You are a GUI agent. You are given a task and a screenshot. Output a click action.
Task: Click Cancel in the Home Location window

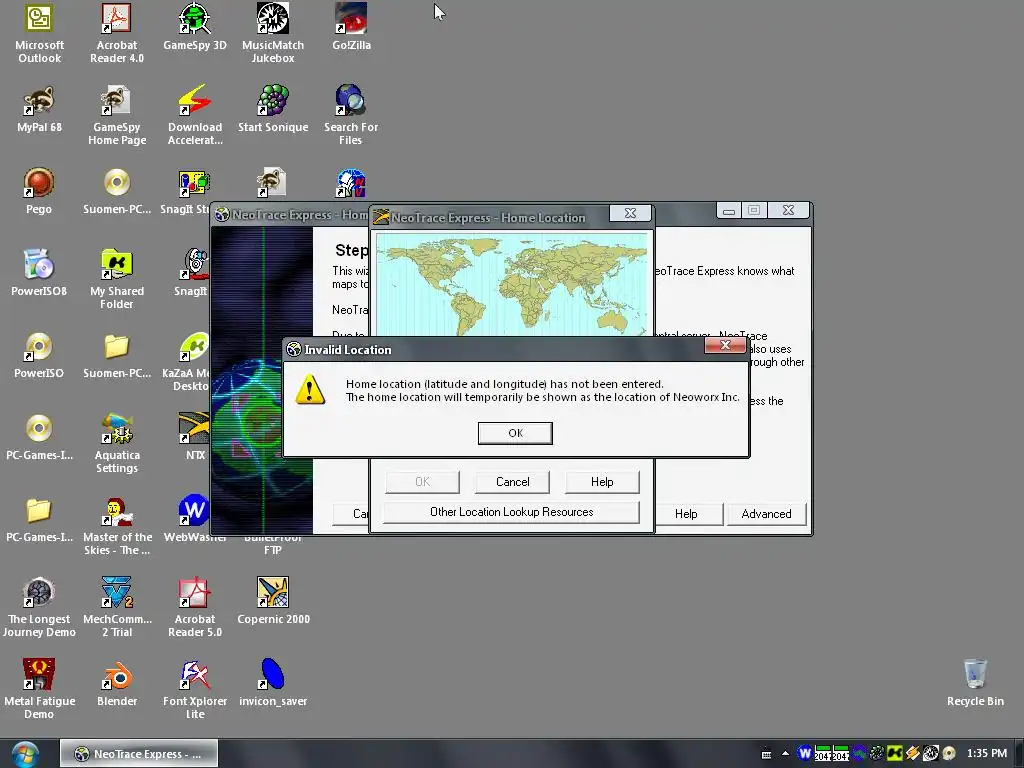click(x=512, y=482)
